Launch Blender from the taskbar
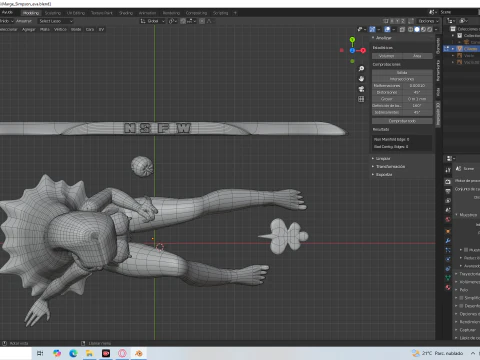 139,353
